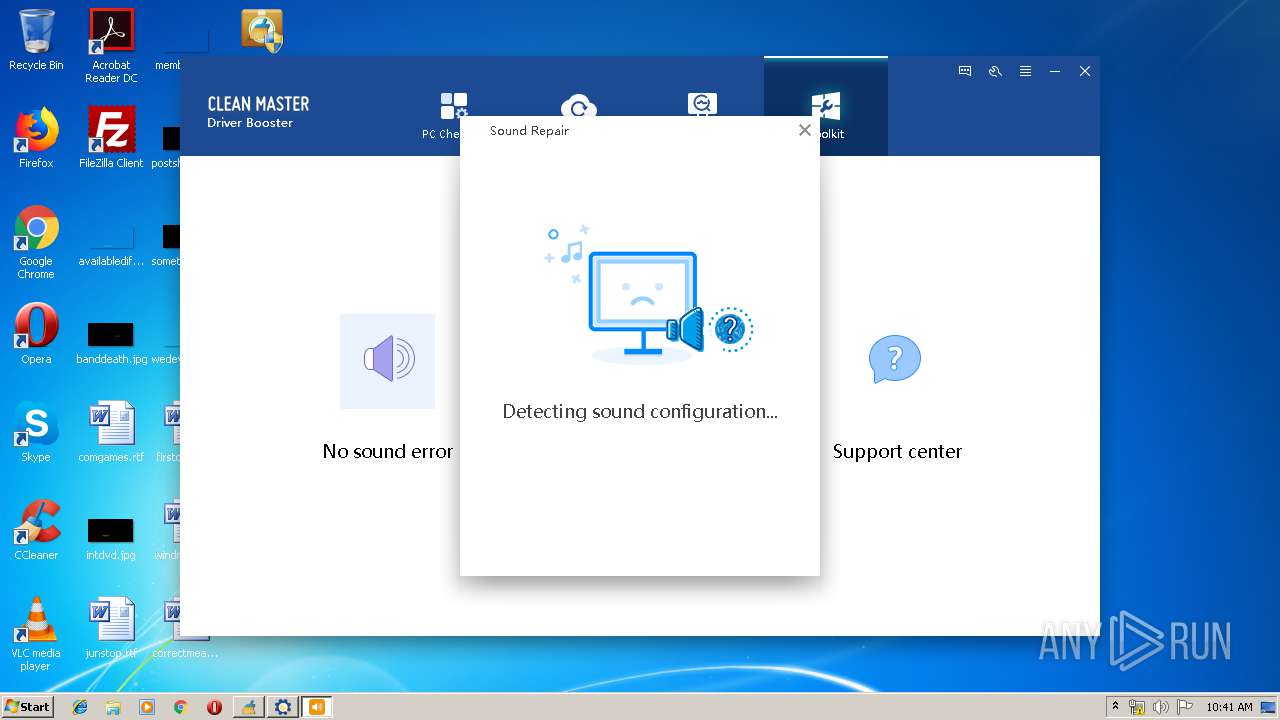Viewport: 1280px width, 720px height.
Task: Launch Firefox from the desktop
Action: coord(36,138)
